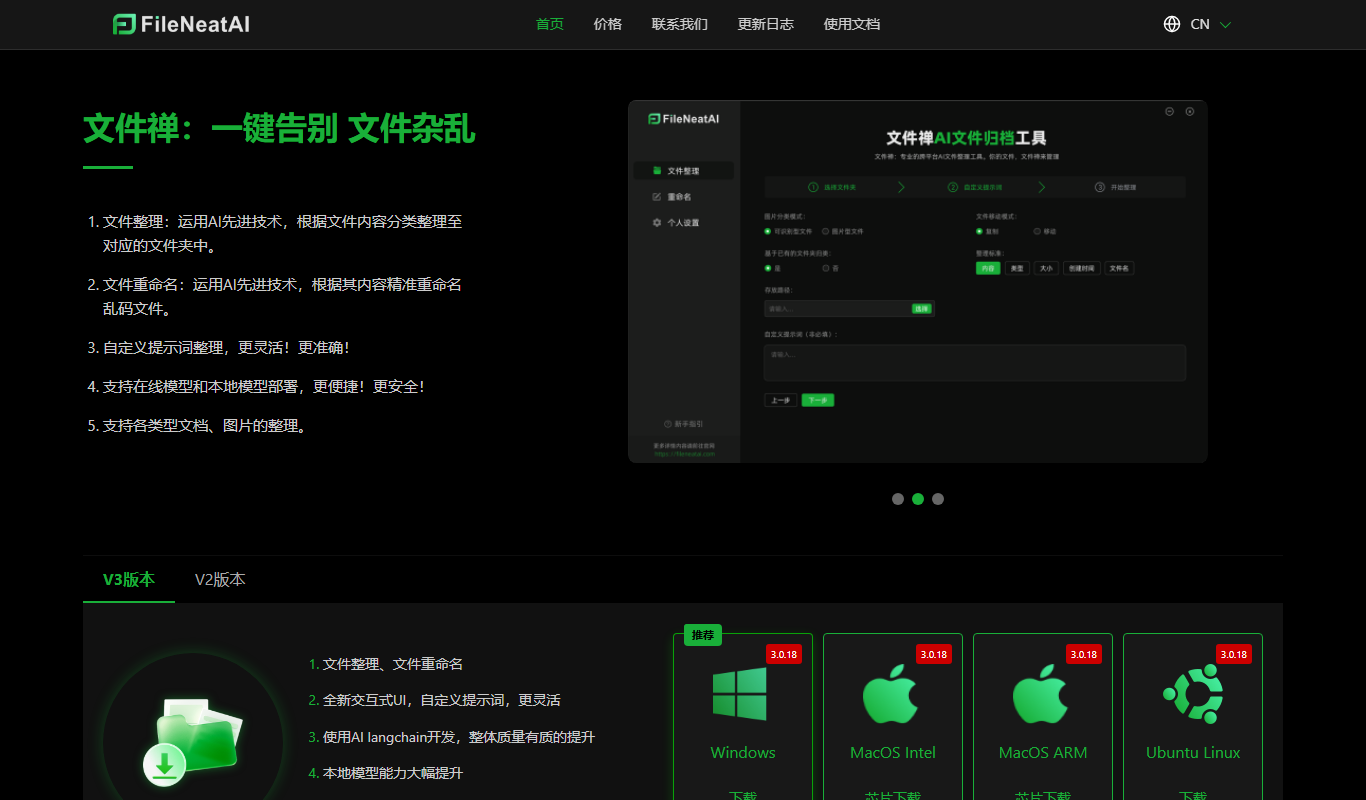The image size is (1366, 800).
Task: Select the 否 radio button in preview
Action: 825,268
